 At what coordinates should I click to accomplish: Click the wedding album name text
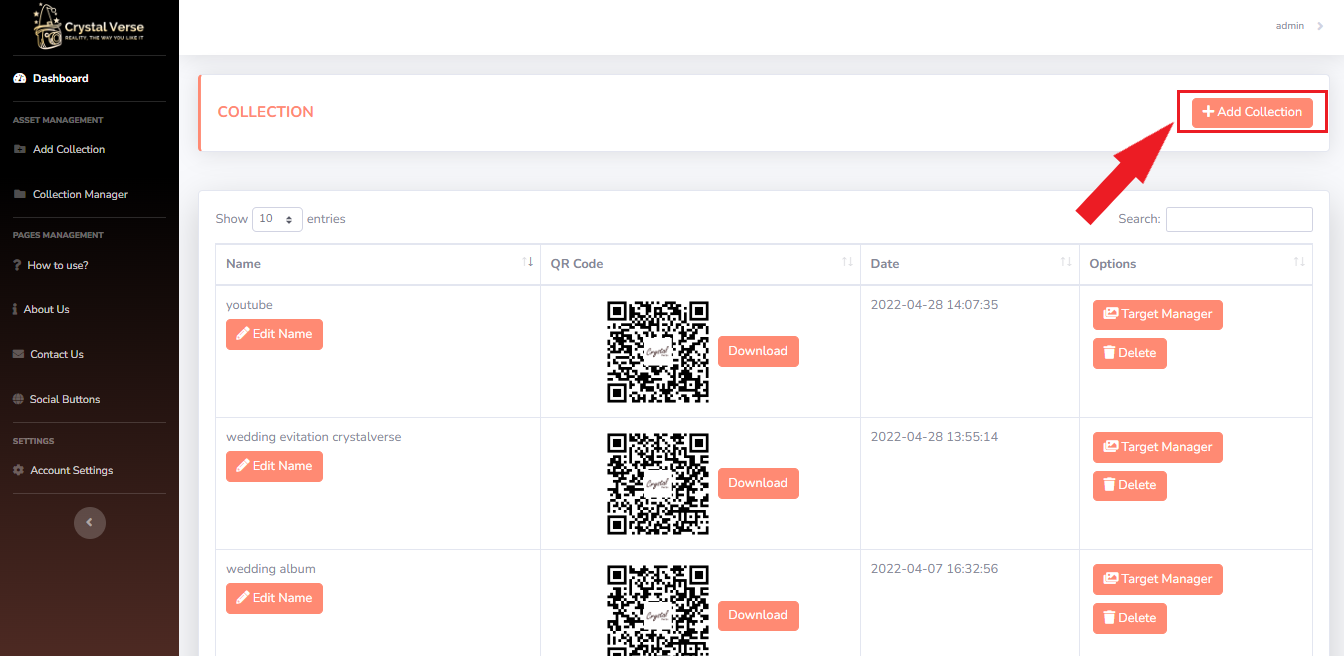tap(271, 569)
